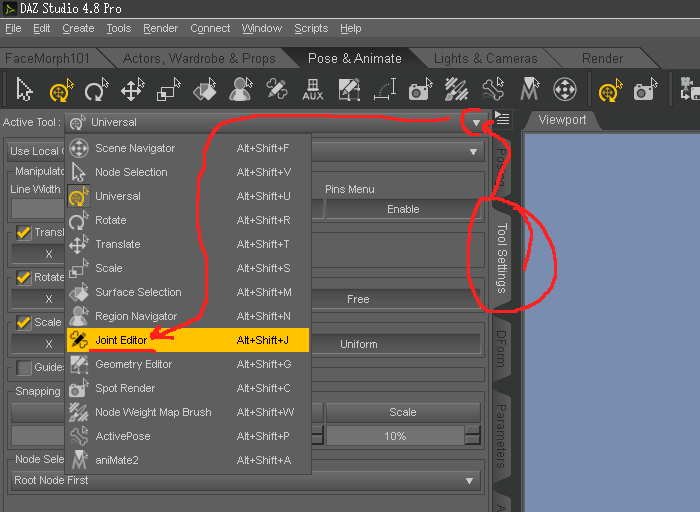
Task: Select the Node Selection tool in toolbar
Action: pos(24,89)
